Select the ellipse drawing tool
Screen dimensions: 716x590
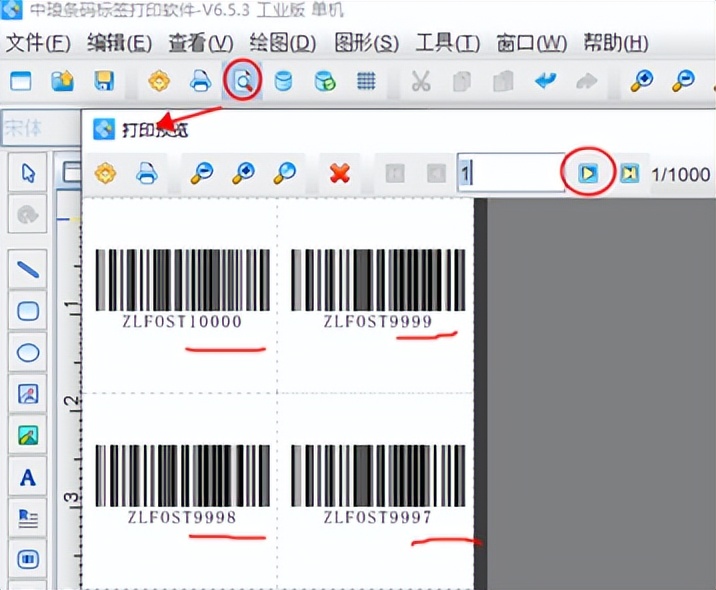tap(28, 353)
